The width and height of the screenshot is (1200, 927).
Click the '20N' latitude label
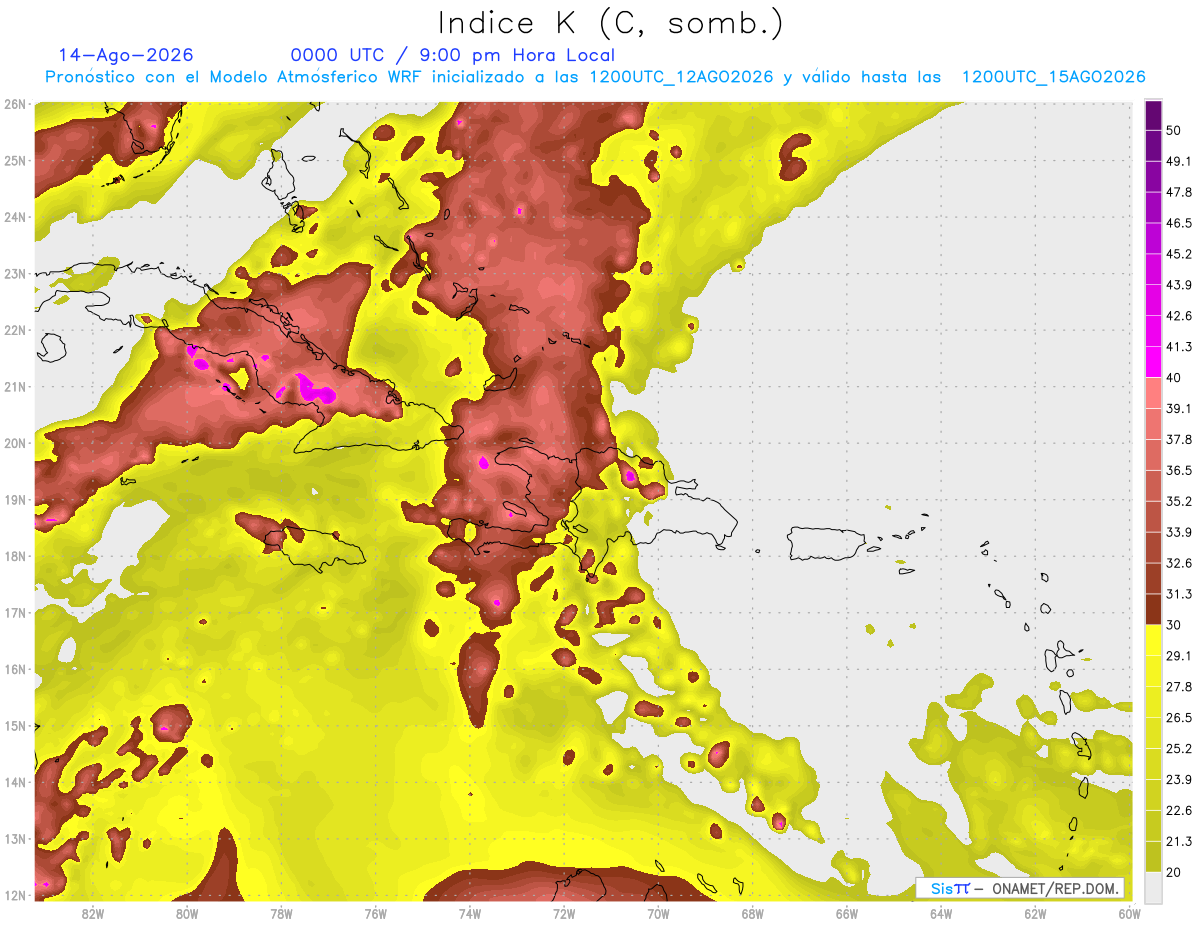[15, 443]
